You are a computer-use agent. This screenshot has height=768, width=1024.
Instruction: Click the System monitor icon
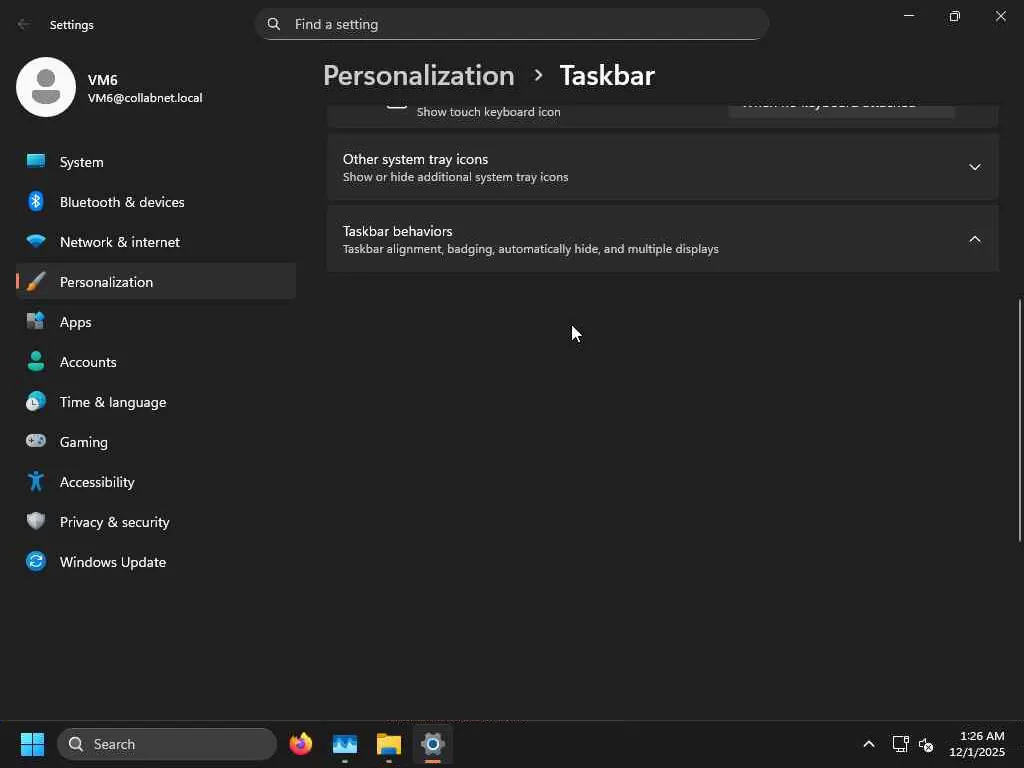(x=36, y=161)
